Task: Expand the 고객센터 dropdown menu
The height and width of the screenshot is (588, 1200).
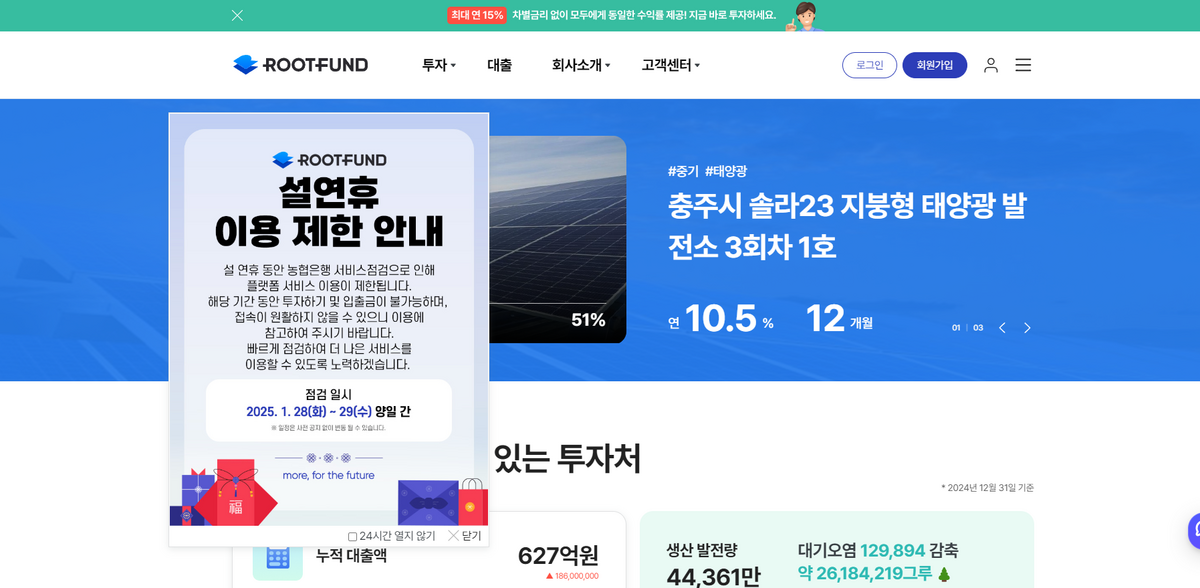Action: click(x=670, y=65)
